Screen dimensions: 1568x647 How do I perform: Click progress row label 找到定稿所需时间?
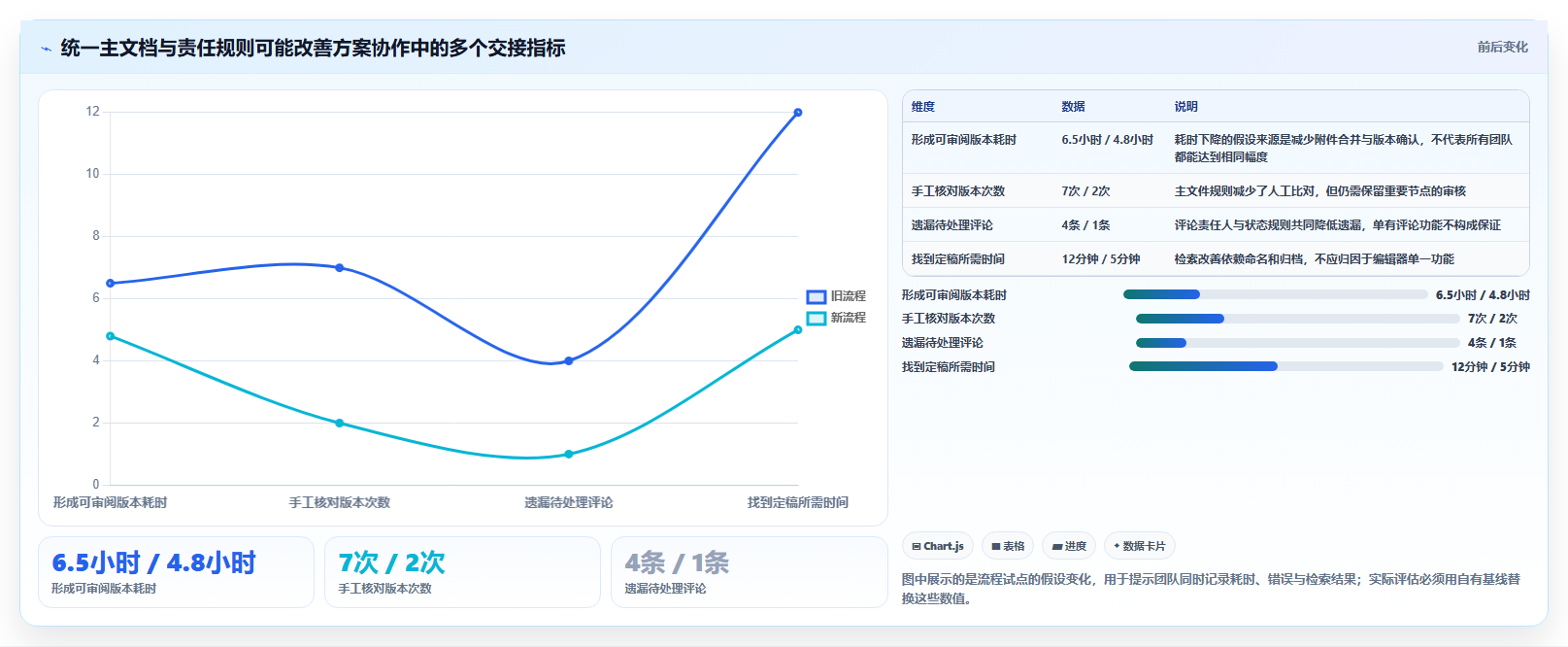949,367
